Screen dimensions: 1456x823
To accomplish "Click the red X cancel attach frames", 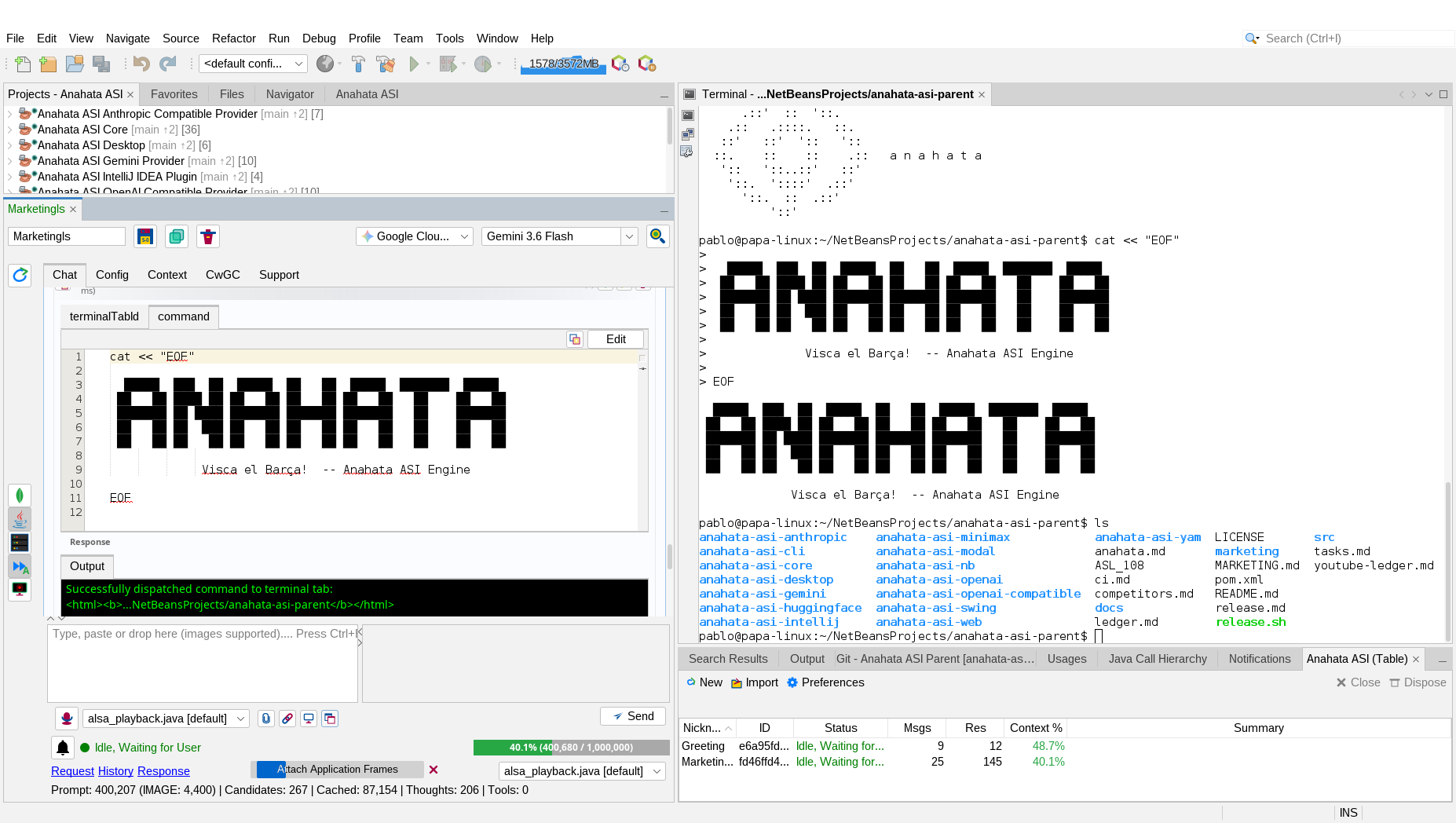I will (434, 770).
